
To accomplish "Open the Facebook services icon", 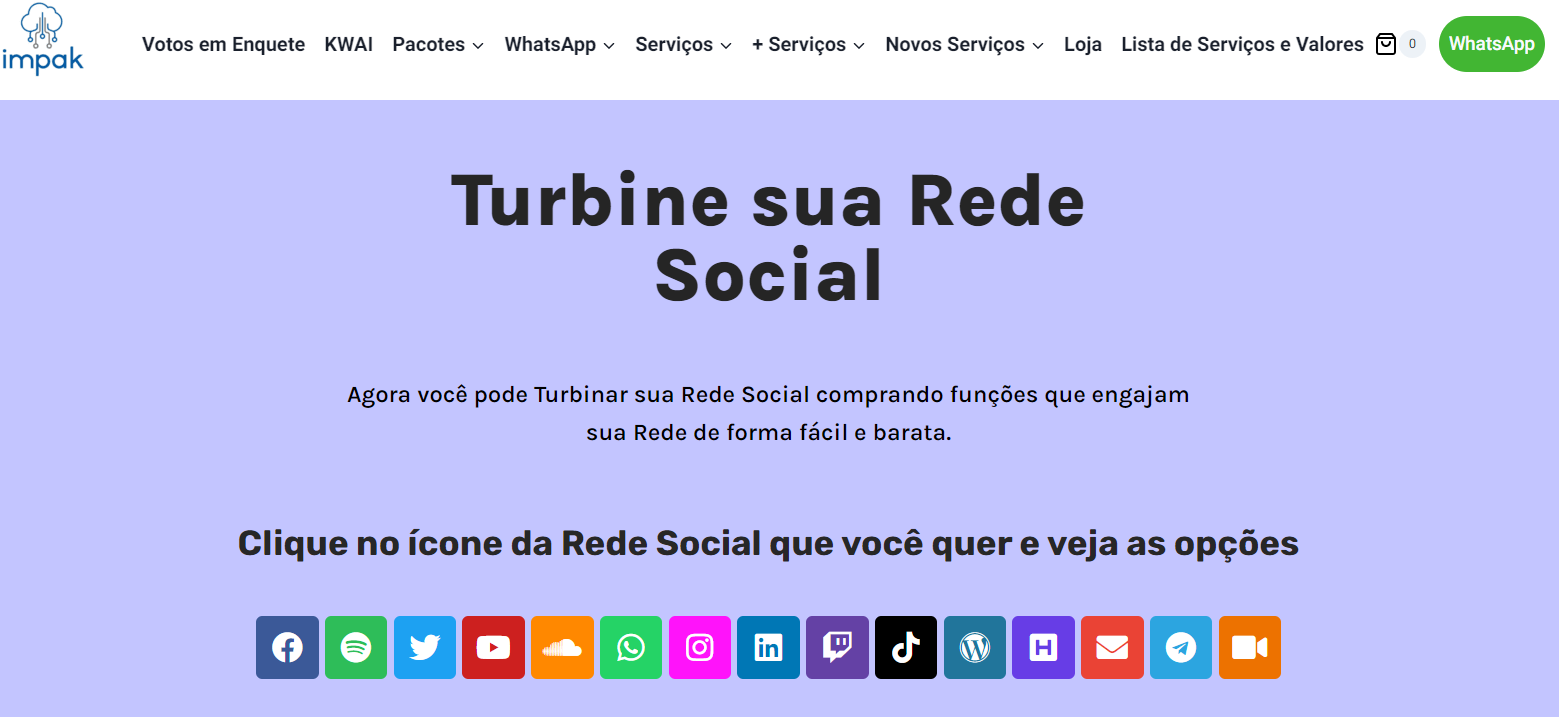I will [x=287, y=648].
